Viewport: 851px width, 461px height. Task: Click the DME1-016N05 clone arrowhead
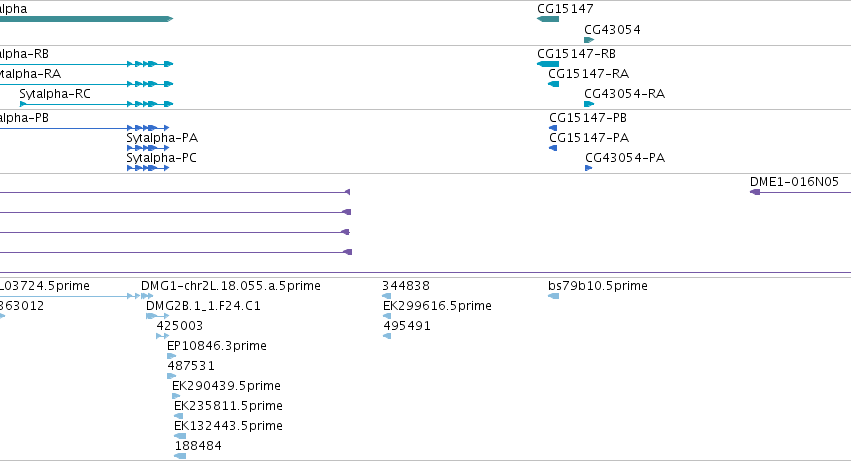[754, 192]
